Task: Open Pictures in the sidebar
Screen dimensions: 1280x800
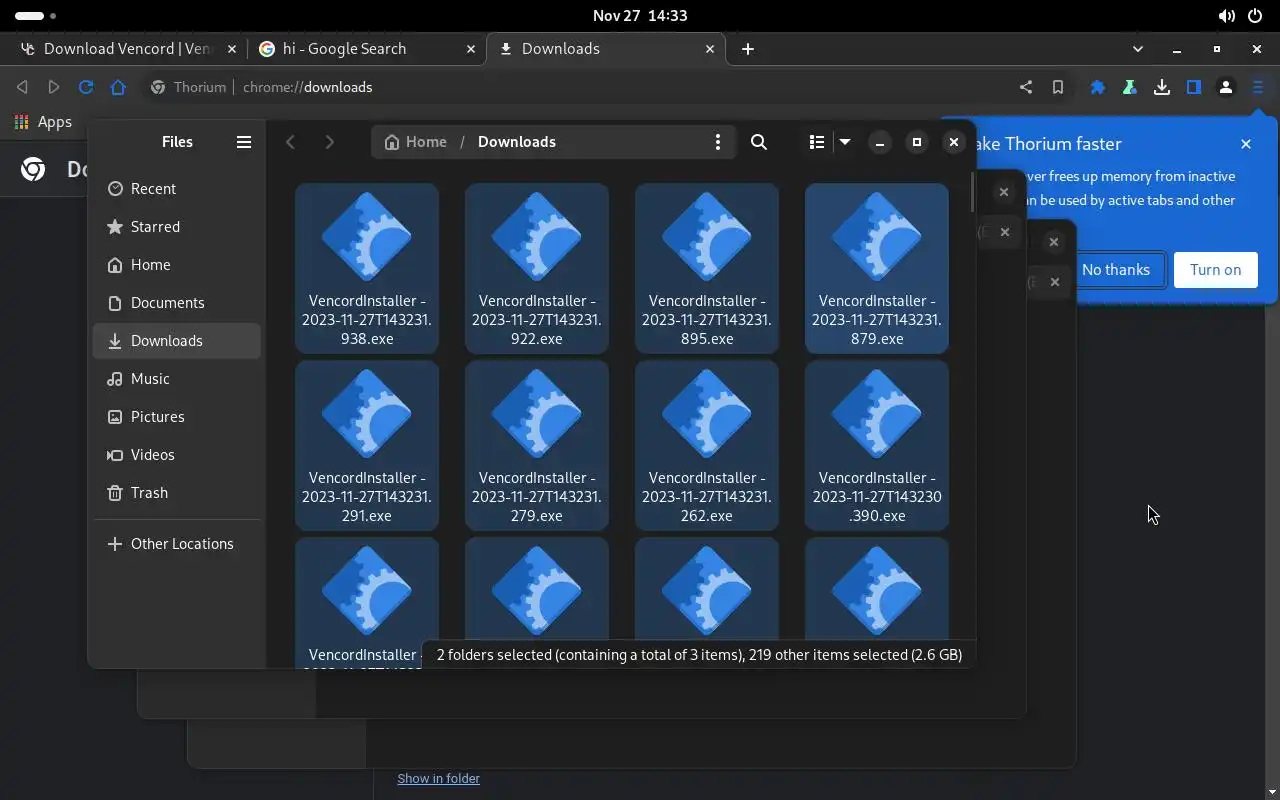Action: 177,417
